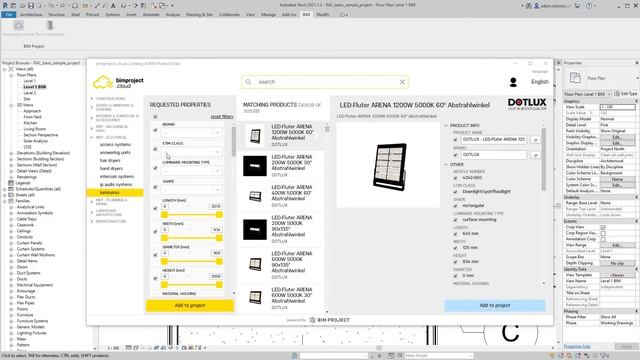640x360 pixels.
Task: Expand the CONSTRUCTIONS category
Action: (91, 99)
